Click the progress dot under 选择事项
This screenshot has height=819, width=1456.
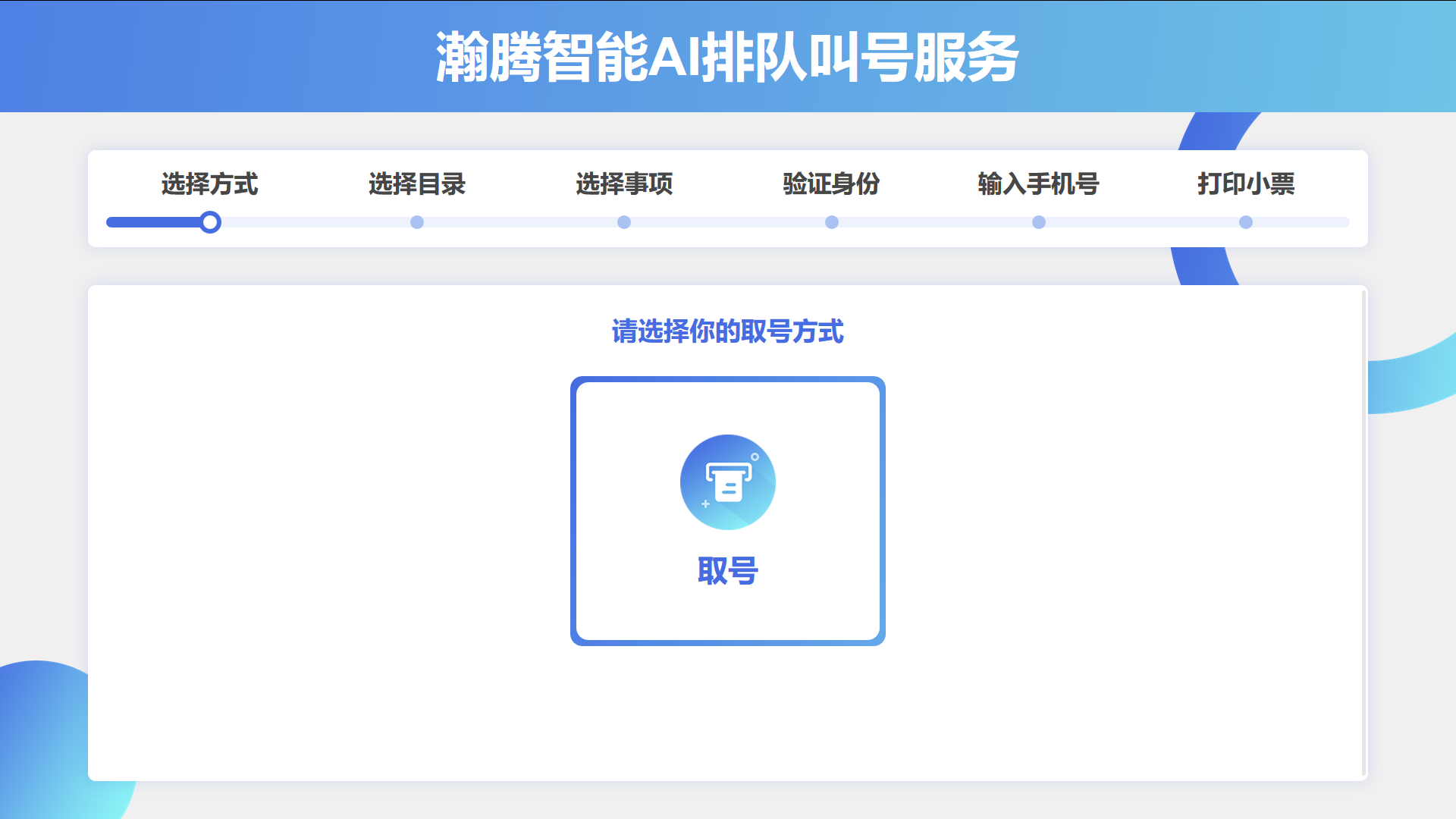coord(624,222)
